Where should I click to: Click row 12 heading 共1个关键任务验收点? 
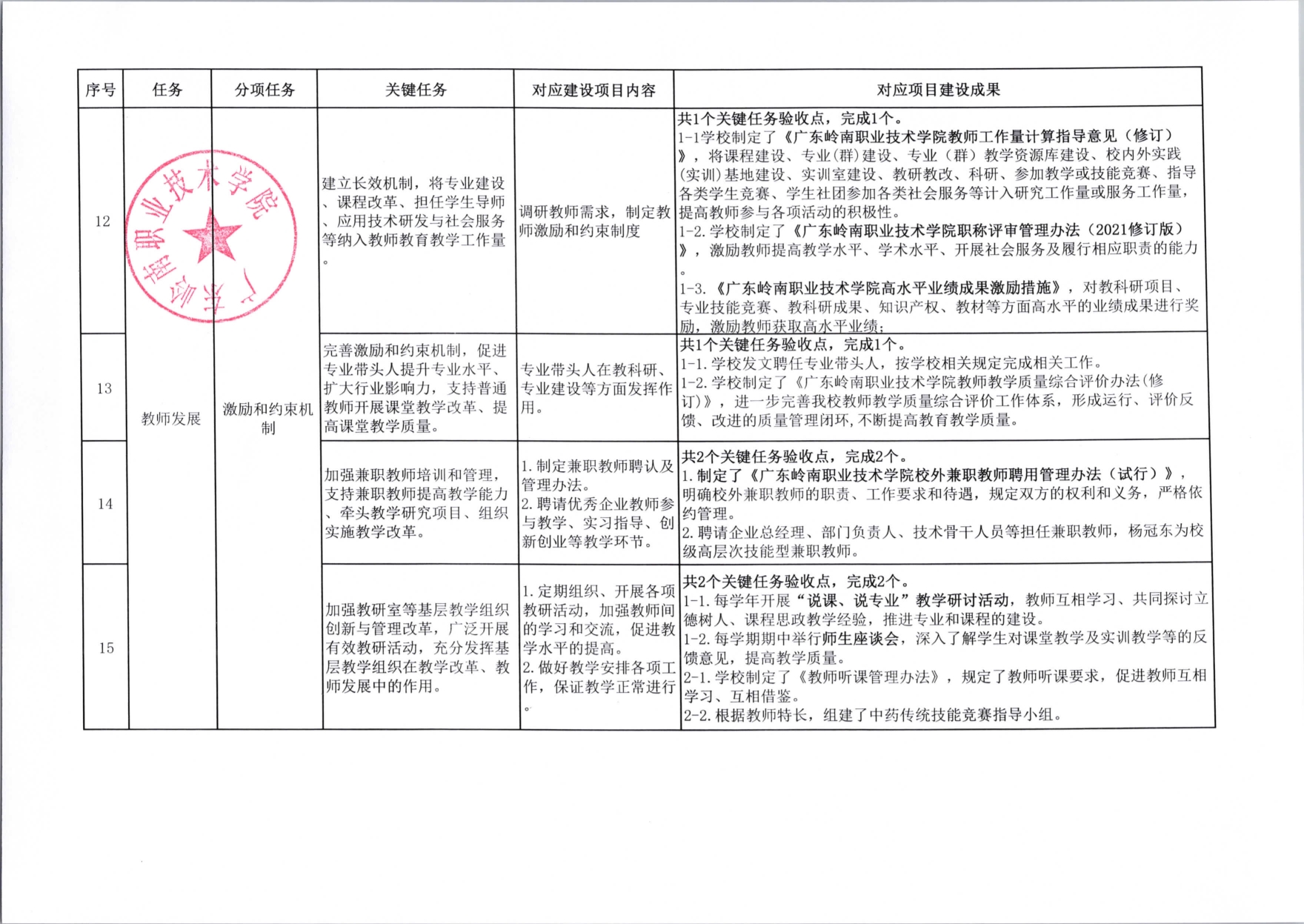[790, 118]
